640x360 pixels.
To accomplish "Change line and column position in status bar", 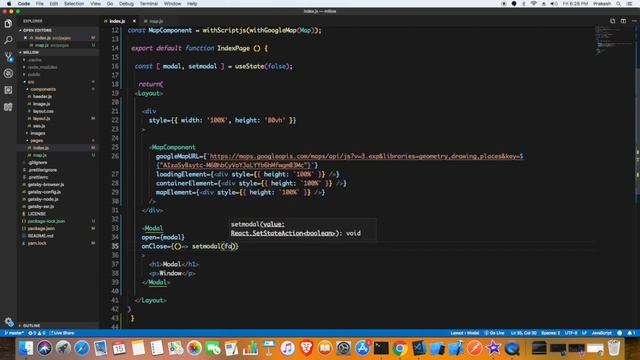I will (523, 333).
